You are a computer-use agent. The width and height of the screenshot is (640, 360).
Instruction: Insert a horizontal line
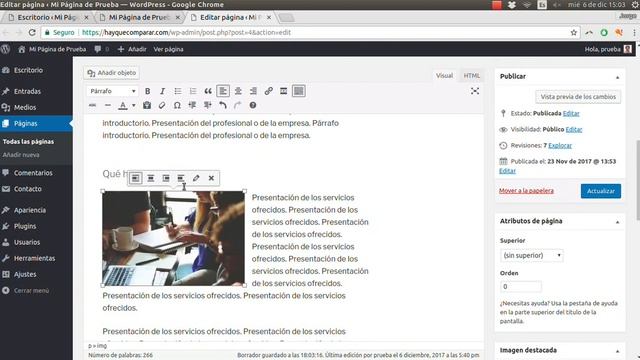[108, 105]
